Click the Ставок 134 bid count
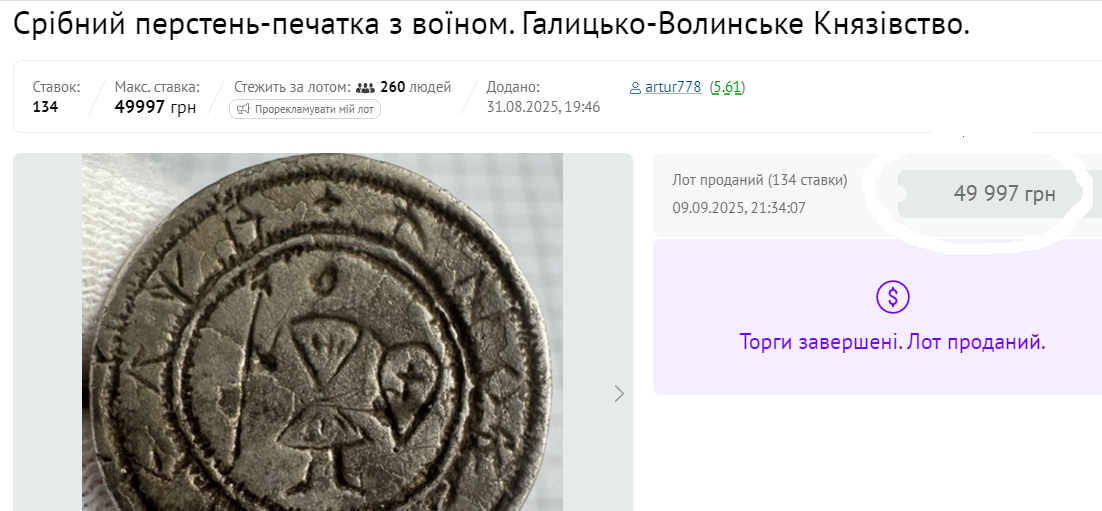1102x511 pixels. coord(45,107)
